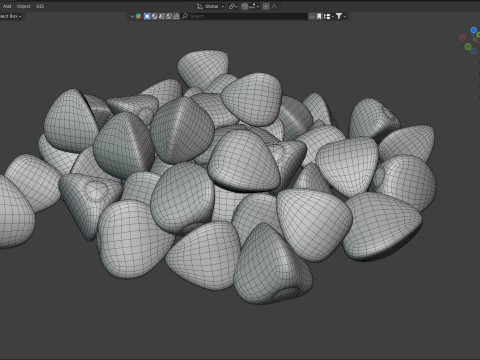Click the button between search field and bookmark

coord(311,16)
